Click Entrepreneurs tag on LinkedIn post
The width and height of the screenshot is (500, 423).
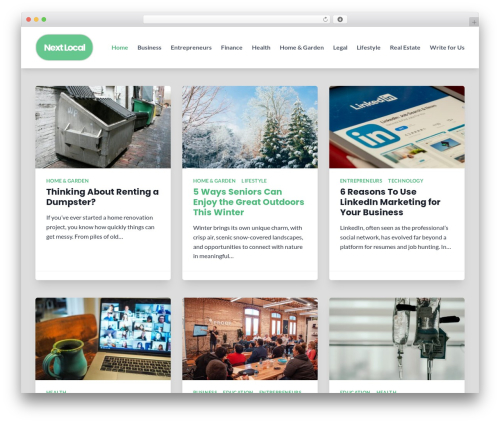click(x=361, y=181)
